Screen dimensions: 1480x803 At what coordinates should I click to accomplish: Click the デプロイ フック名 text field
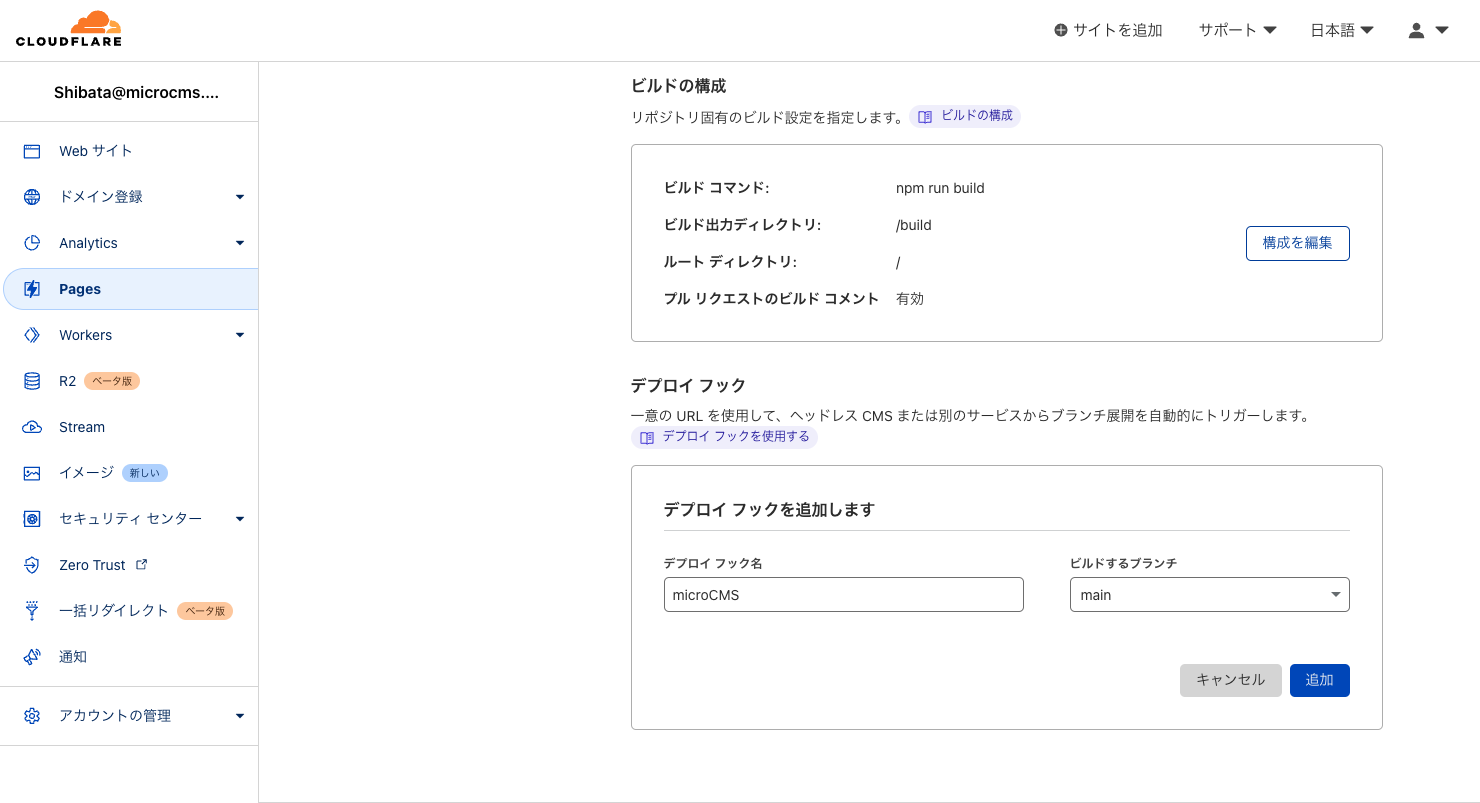click(x=843, y=595)
